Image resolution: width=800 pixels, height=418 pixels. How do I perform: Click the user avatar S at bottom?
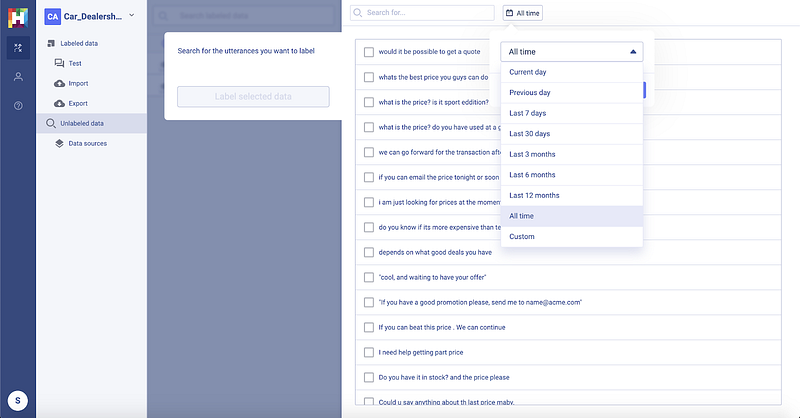(18, 400)
